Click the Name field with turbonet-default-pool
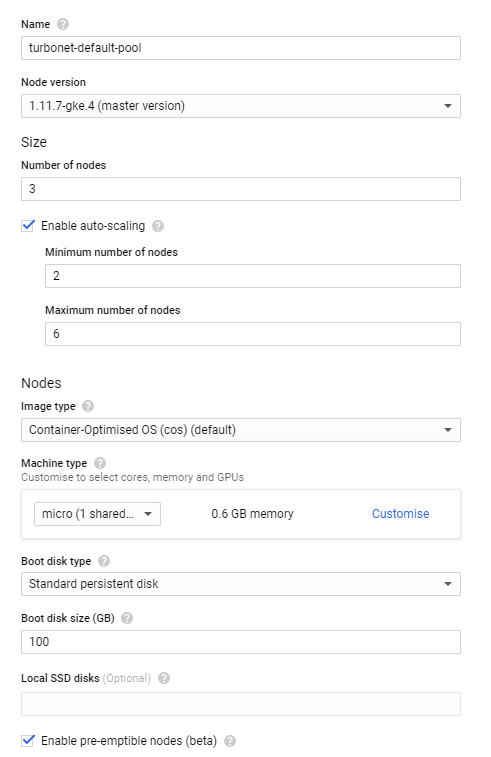The height and width of the screenshot is (757, 491). 241,48
